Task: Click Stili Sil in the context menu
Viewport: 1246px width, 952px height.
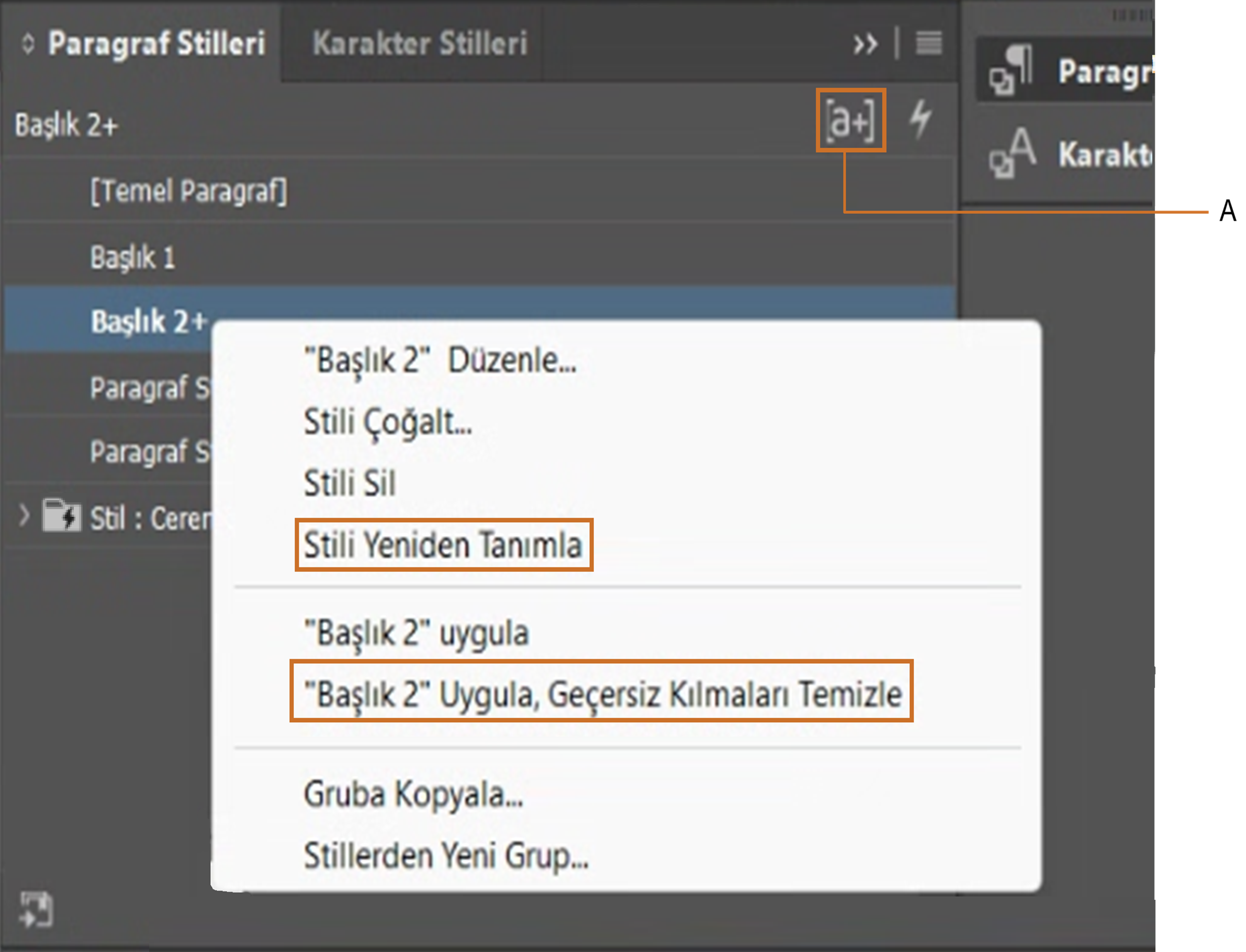Action: (x=350, y=483)
